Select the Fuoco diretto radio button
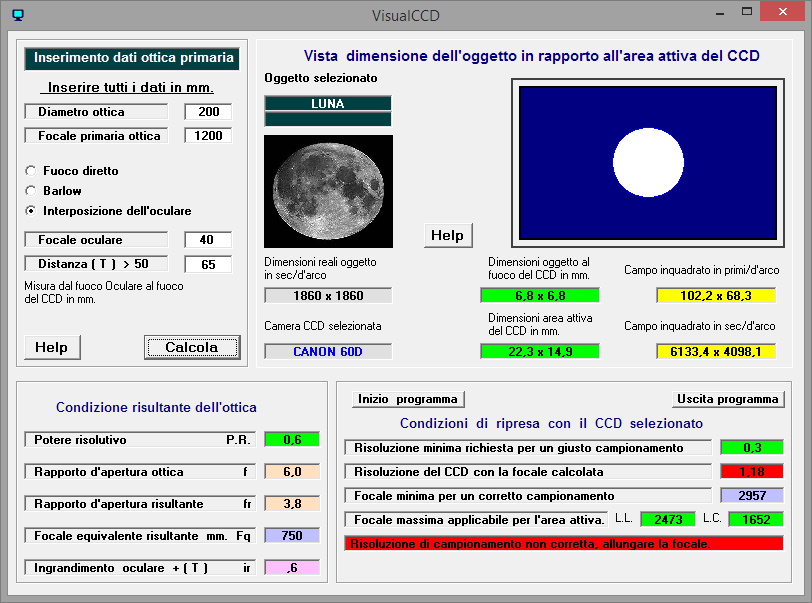The image size is (812, 603). point(31,171)
